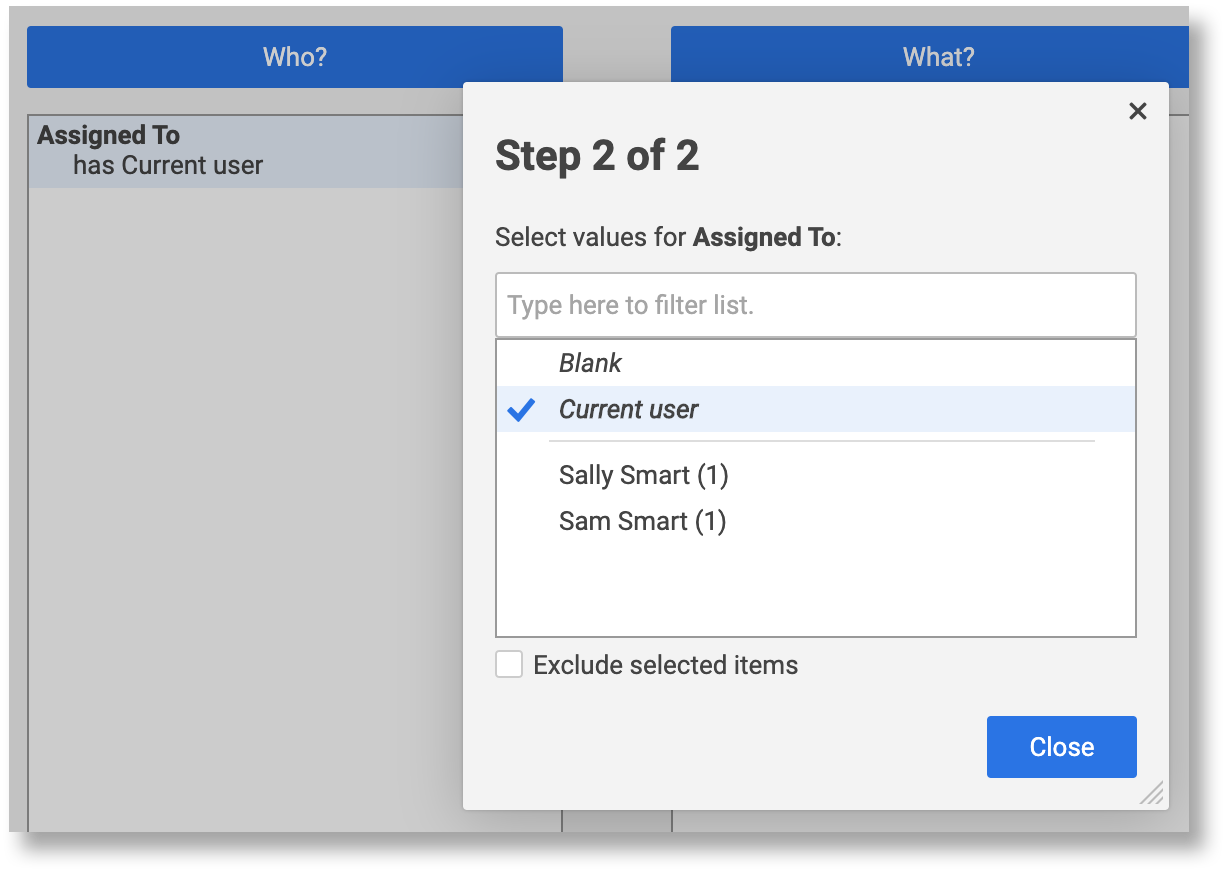
Task: Enable the "Exclude selected items" checkbox
Action: pyautogui.click(x=509, y=664)
